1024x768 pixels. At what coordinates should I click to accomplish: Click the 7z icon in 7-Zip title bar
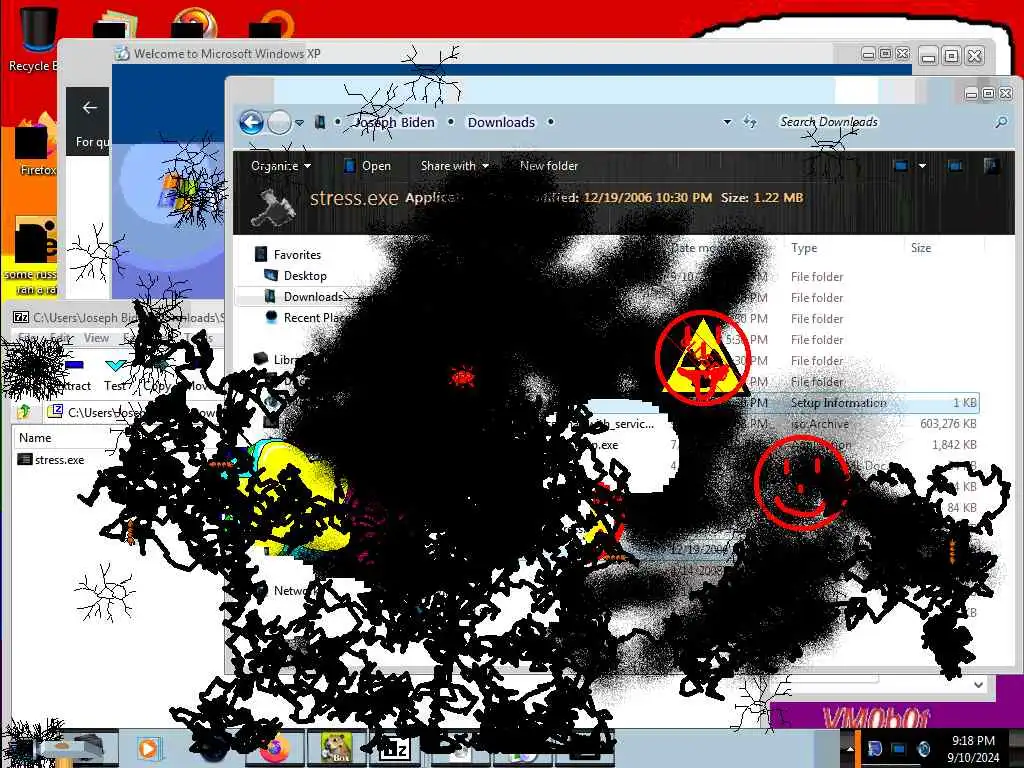pyautogui.click(x=22, y=317)
